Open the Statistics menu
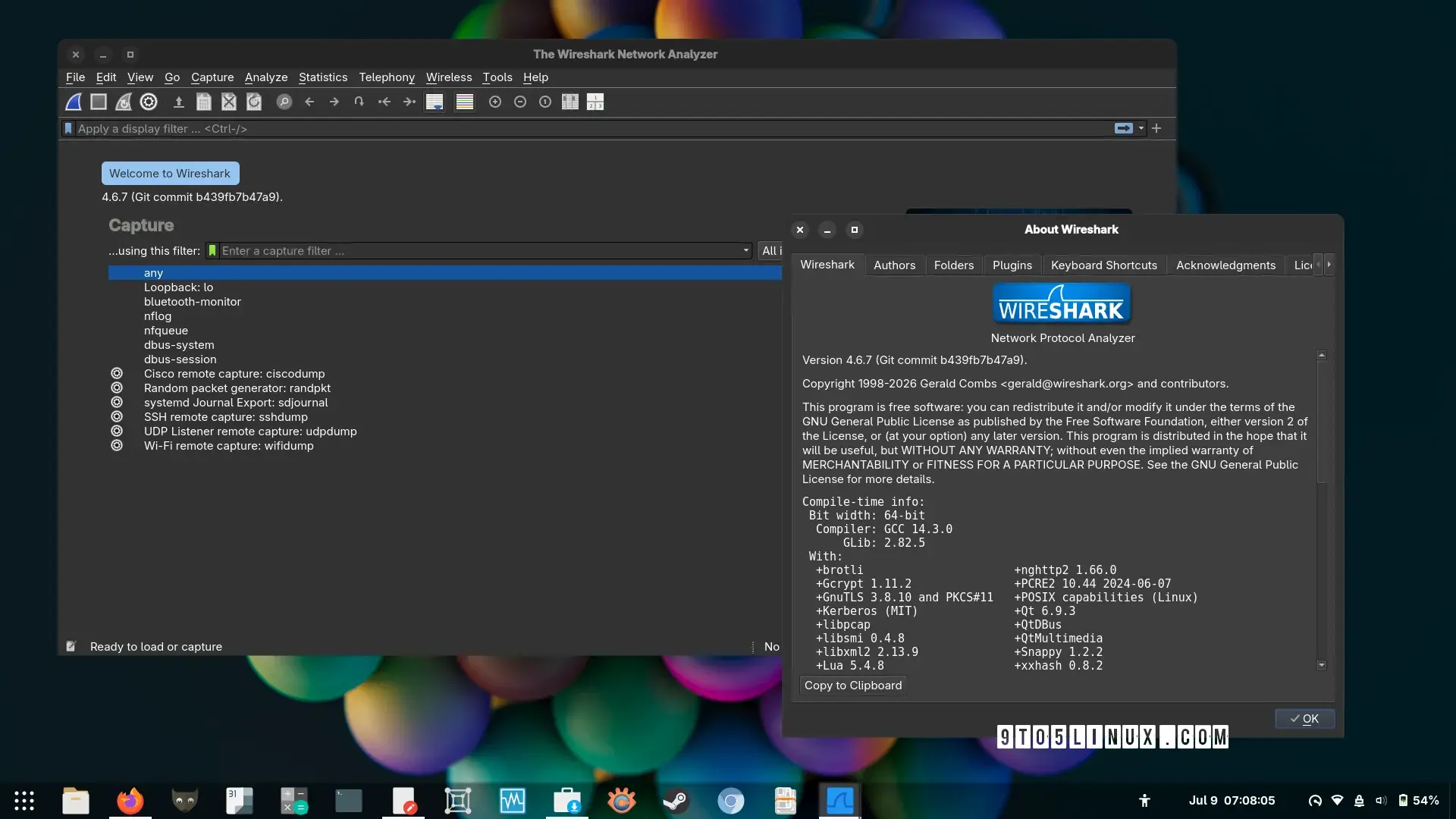1456x819 pixels. [x=323, y=77]
